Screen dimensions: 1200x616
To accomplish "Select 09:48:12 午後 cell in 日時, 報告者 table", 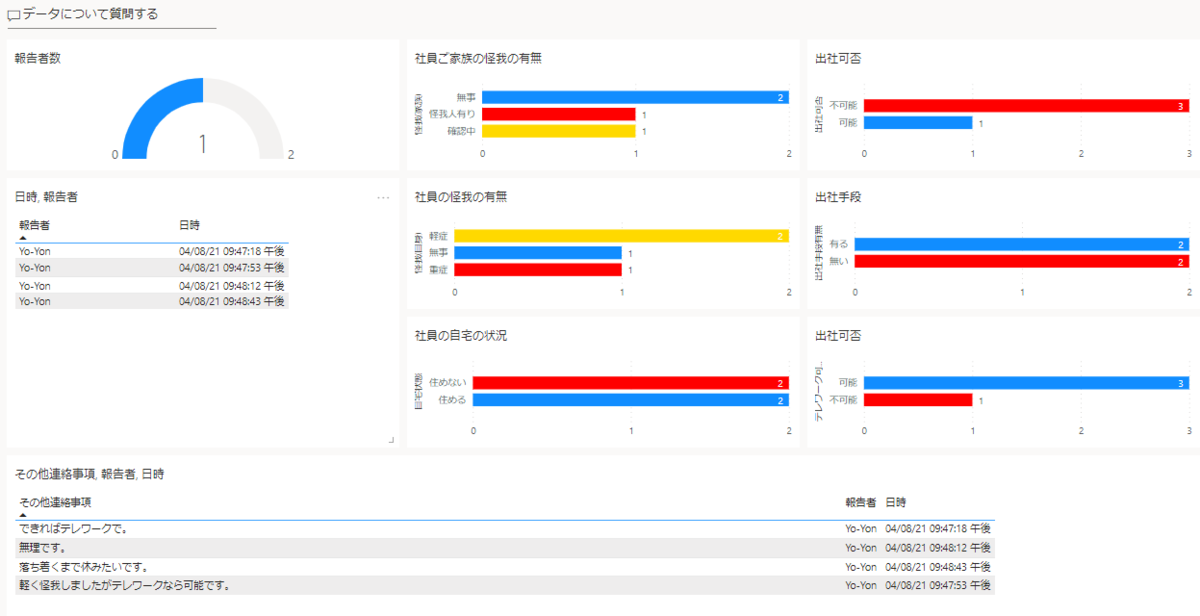I will [x=232, y=285].
